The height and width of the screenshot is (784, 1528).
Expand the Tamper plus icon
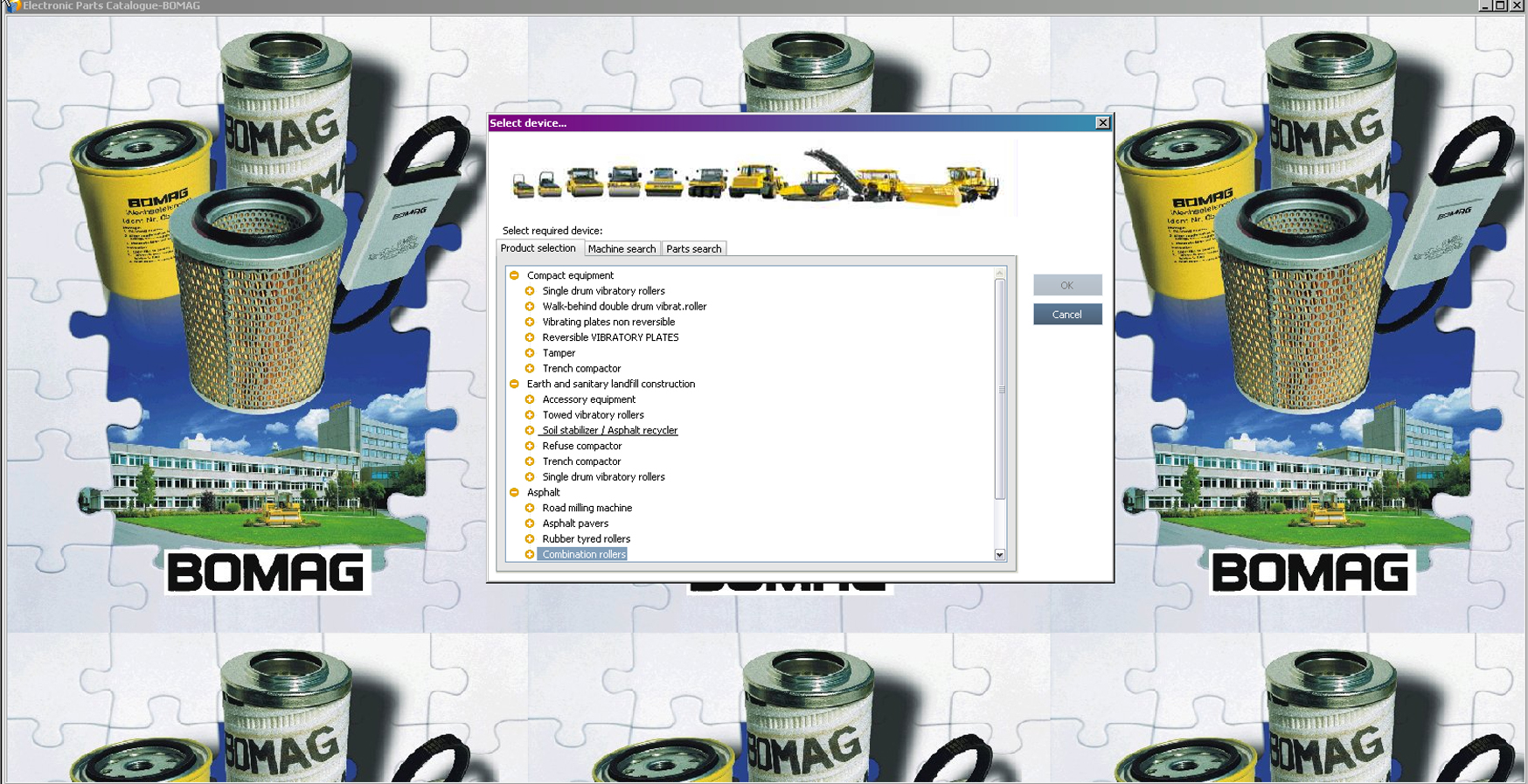point(530,353)
